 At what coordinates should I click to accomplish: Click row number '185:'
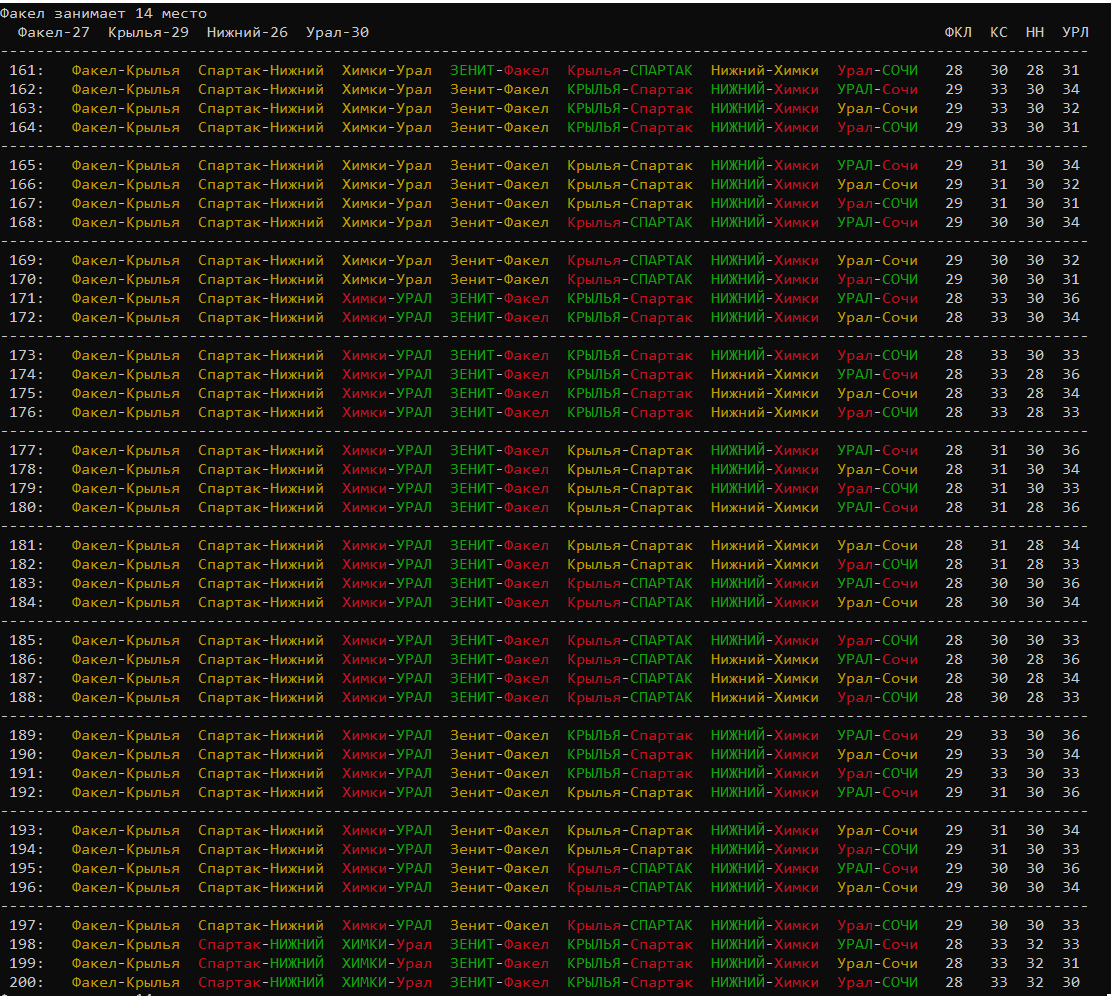(26, 640)
